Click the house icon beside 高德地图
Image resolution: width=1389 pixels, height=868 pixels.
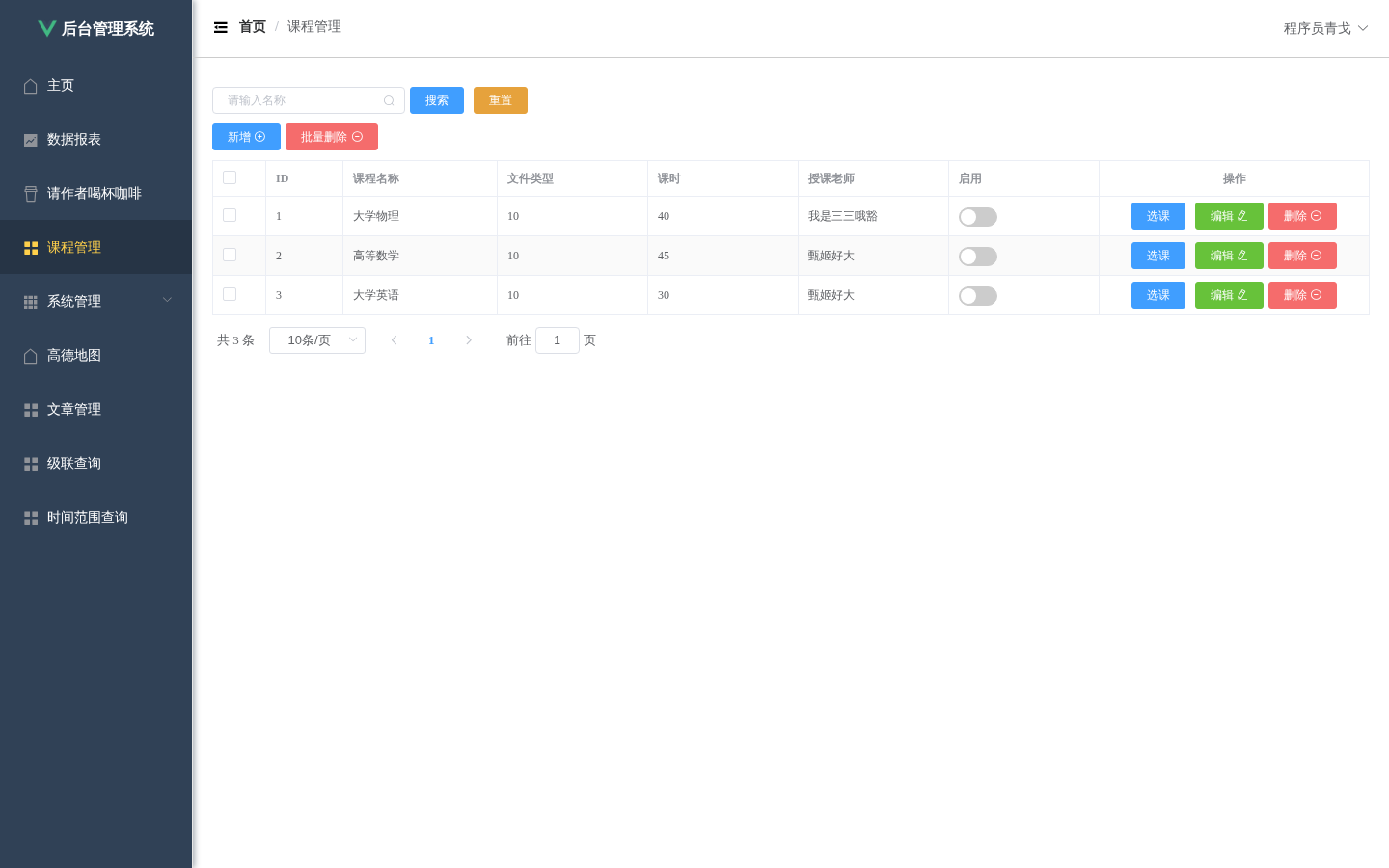31,356
